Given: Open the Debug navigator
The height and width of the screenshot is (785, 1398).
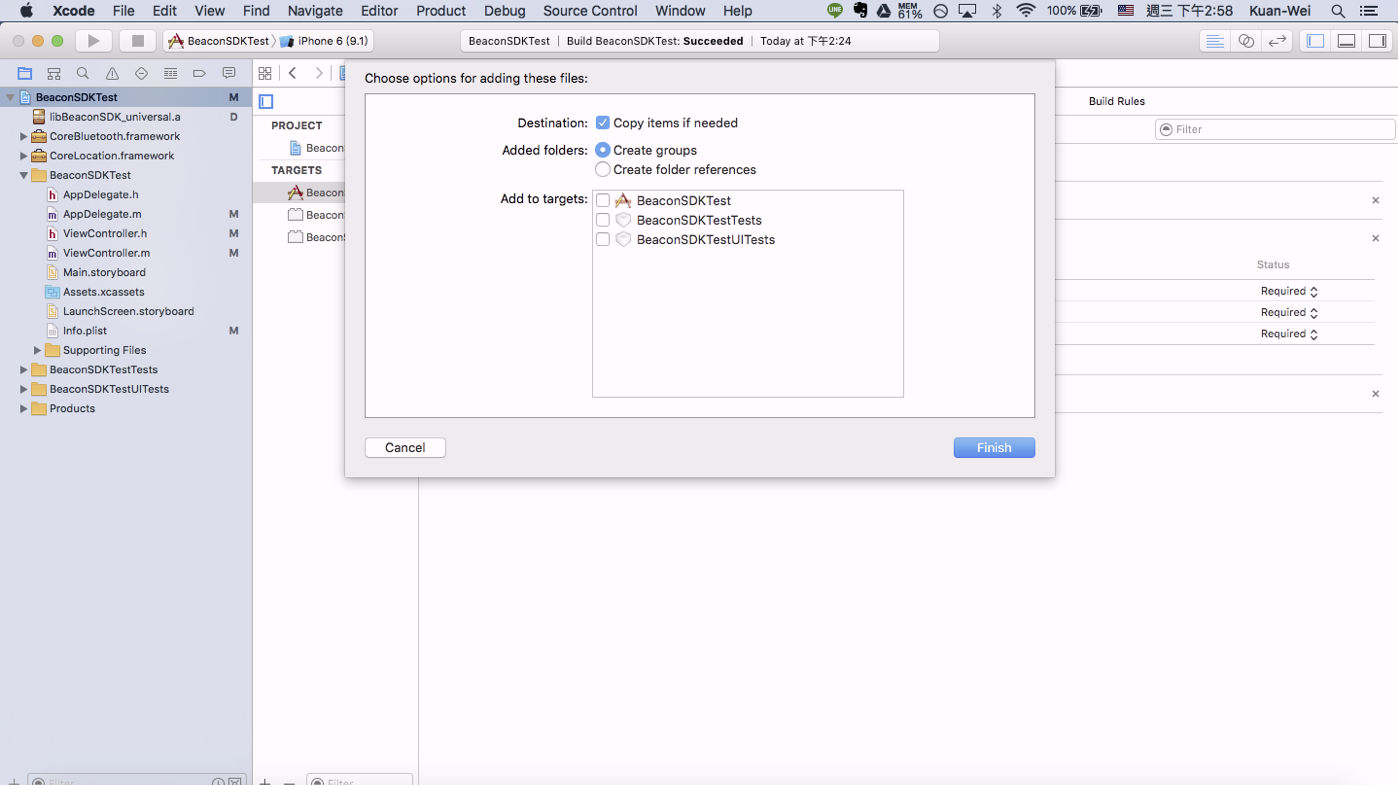Looking at the screenshot, I should (x=170, y=73).
